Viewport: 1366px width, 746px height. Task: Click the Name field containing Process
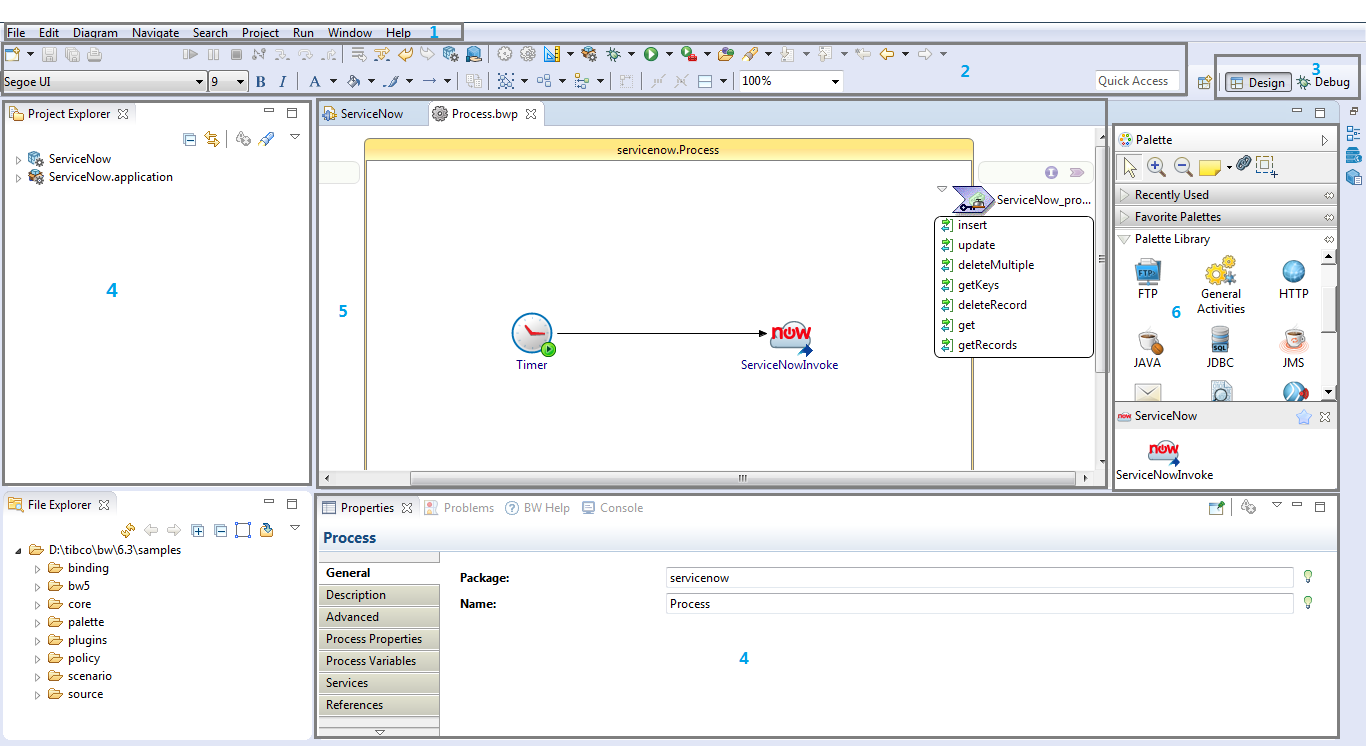point(980,604)
